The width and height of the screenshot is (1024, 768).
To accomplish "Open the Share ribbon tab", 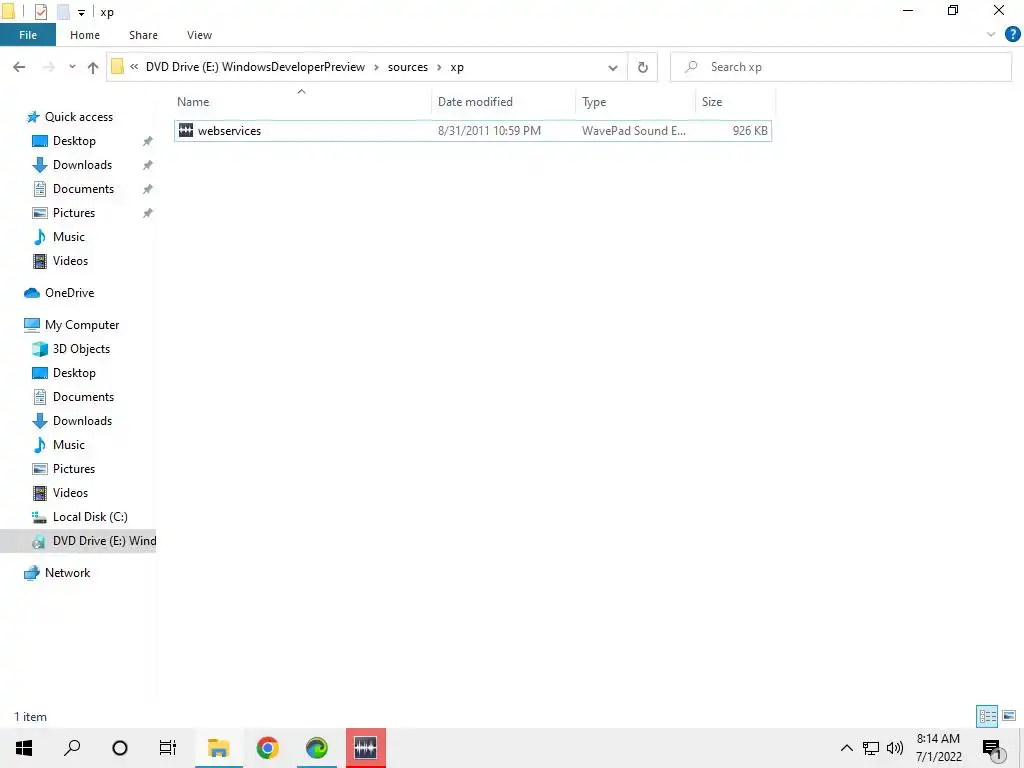I will tap(143, 35).
